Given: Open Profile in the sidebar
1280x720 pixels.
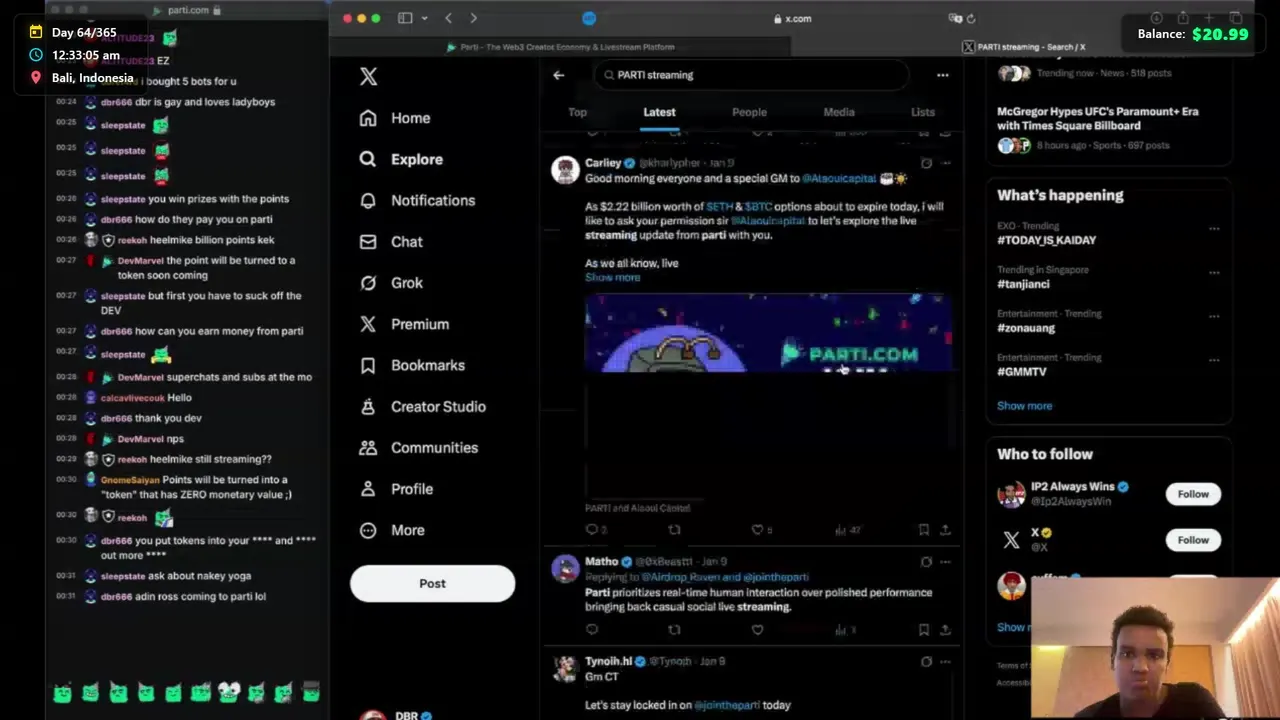Looking at the screenshot, I should (396, 489).
